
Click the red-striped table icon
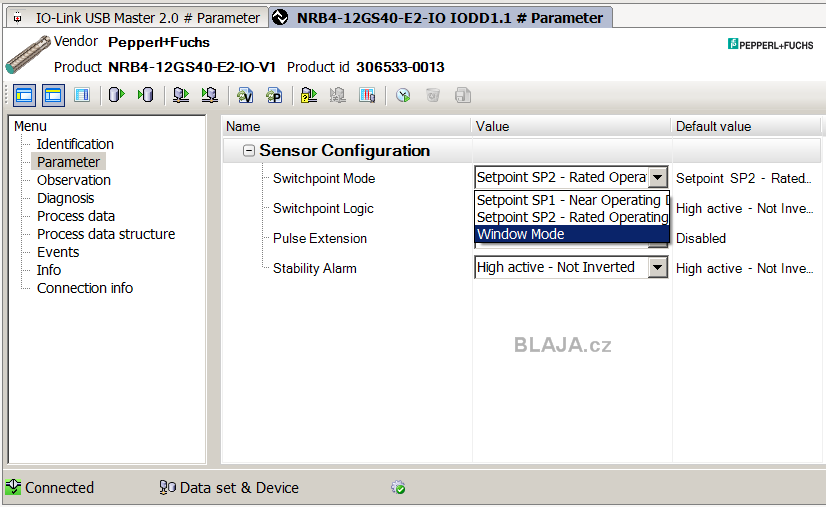coord(367,95)
